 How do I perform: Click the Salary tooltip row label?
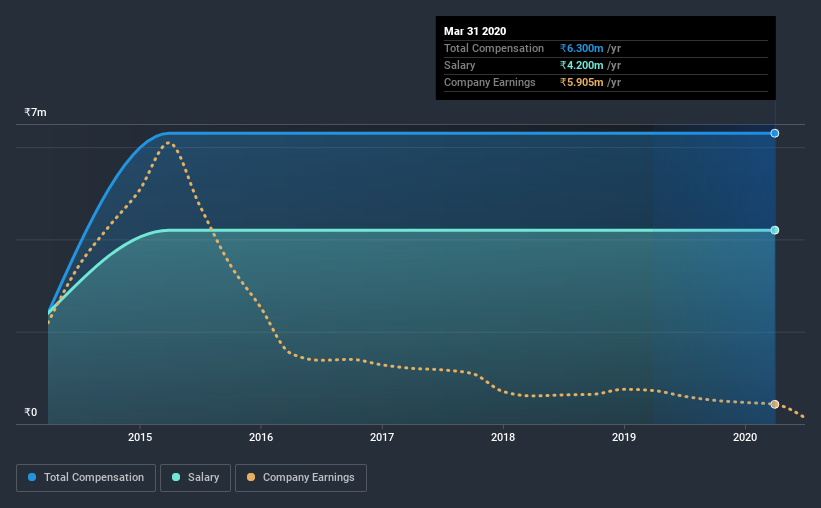460,65
